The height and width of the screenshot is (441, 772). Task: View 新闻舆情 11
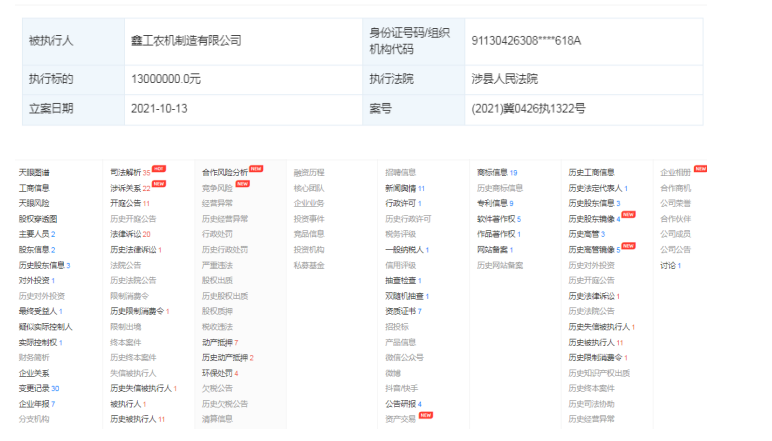coord(405,188)
